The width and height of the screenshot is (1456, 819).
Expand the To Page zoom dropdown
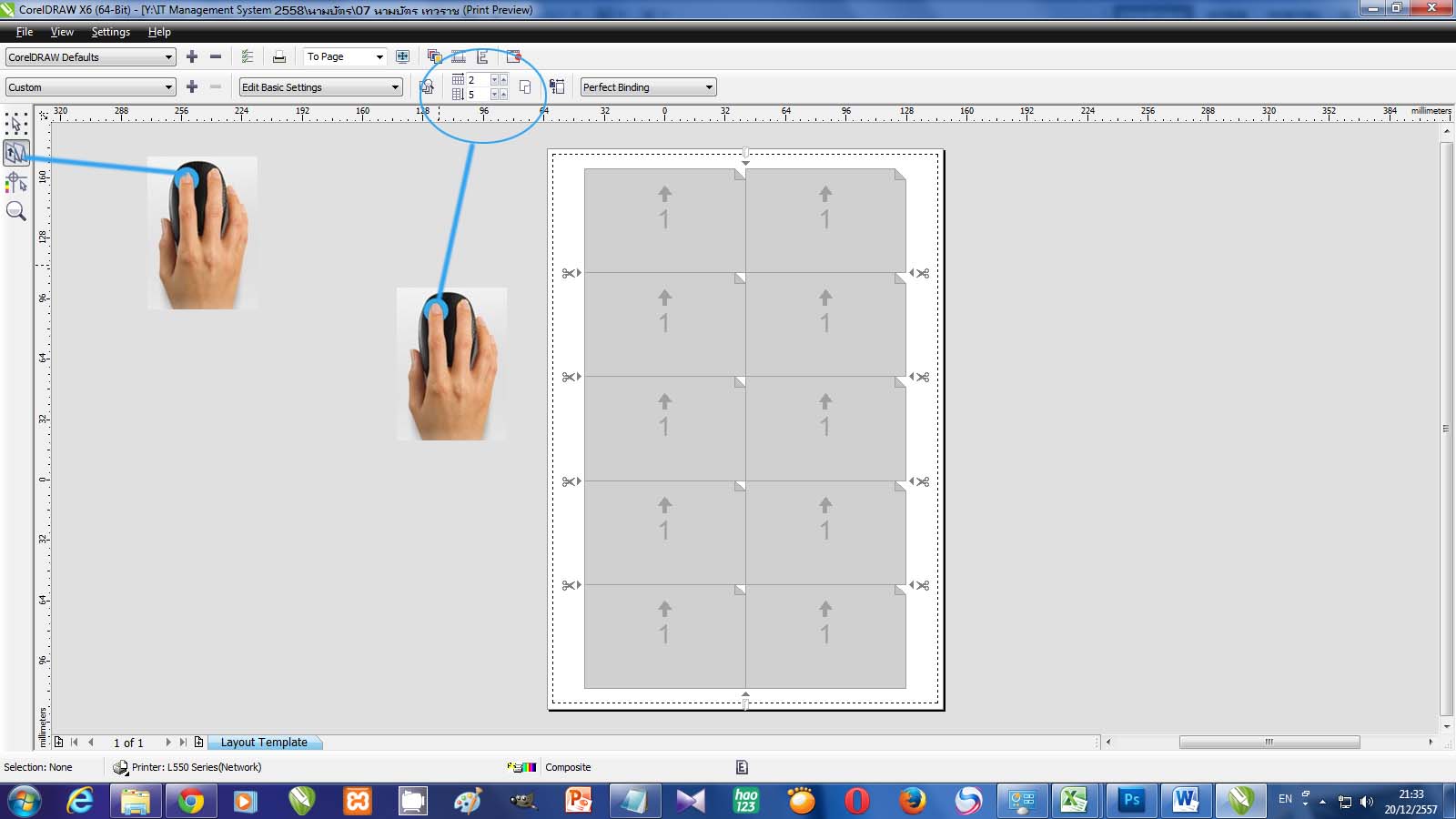pos(379,57)
